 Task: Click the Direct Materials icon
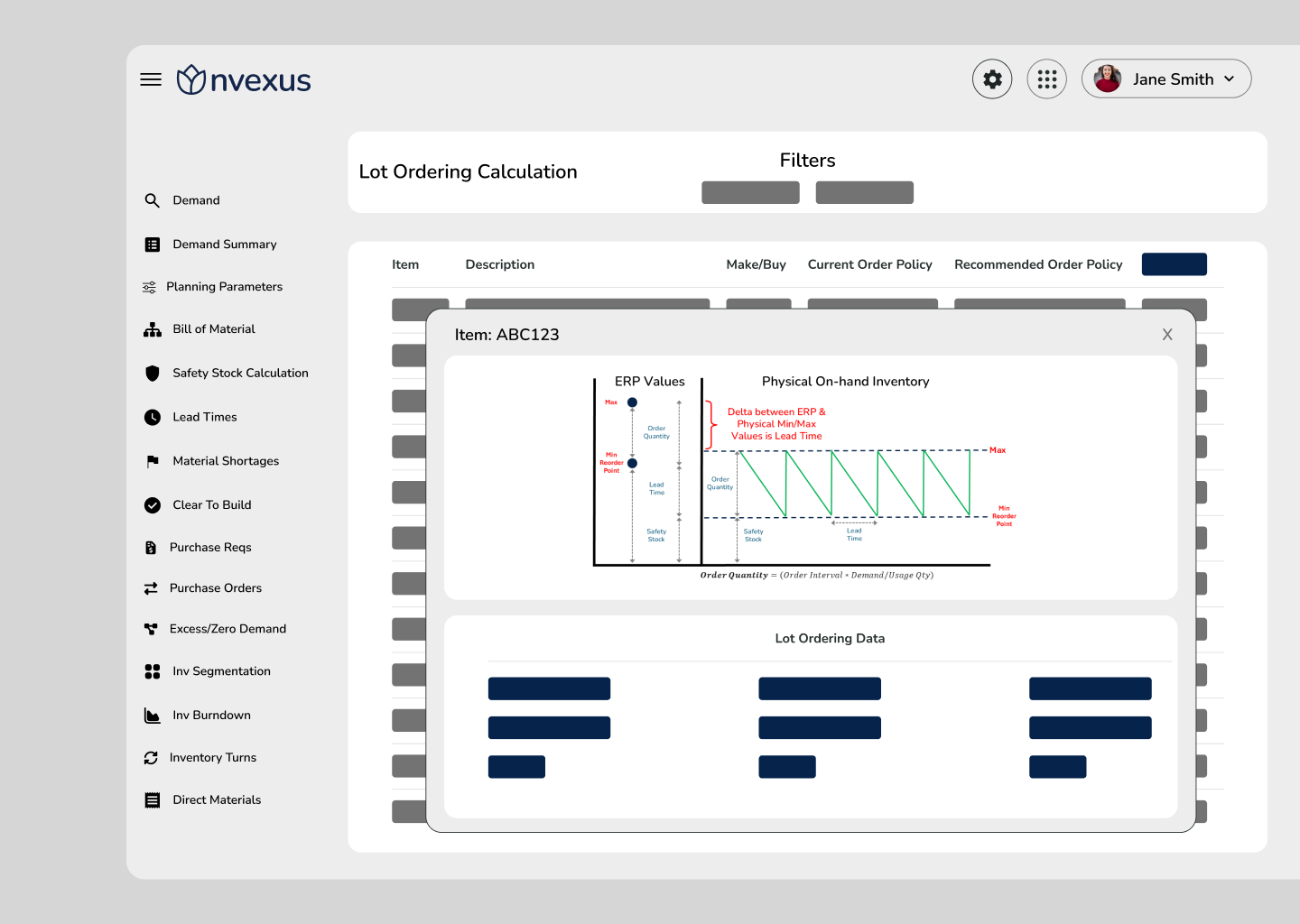tap(153, 800)
